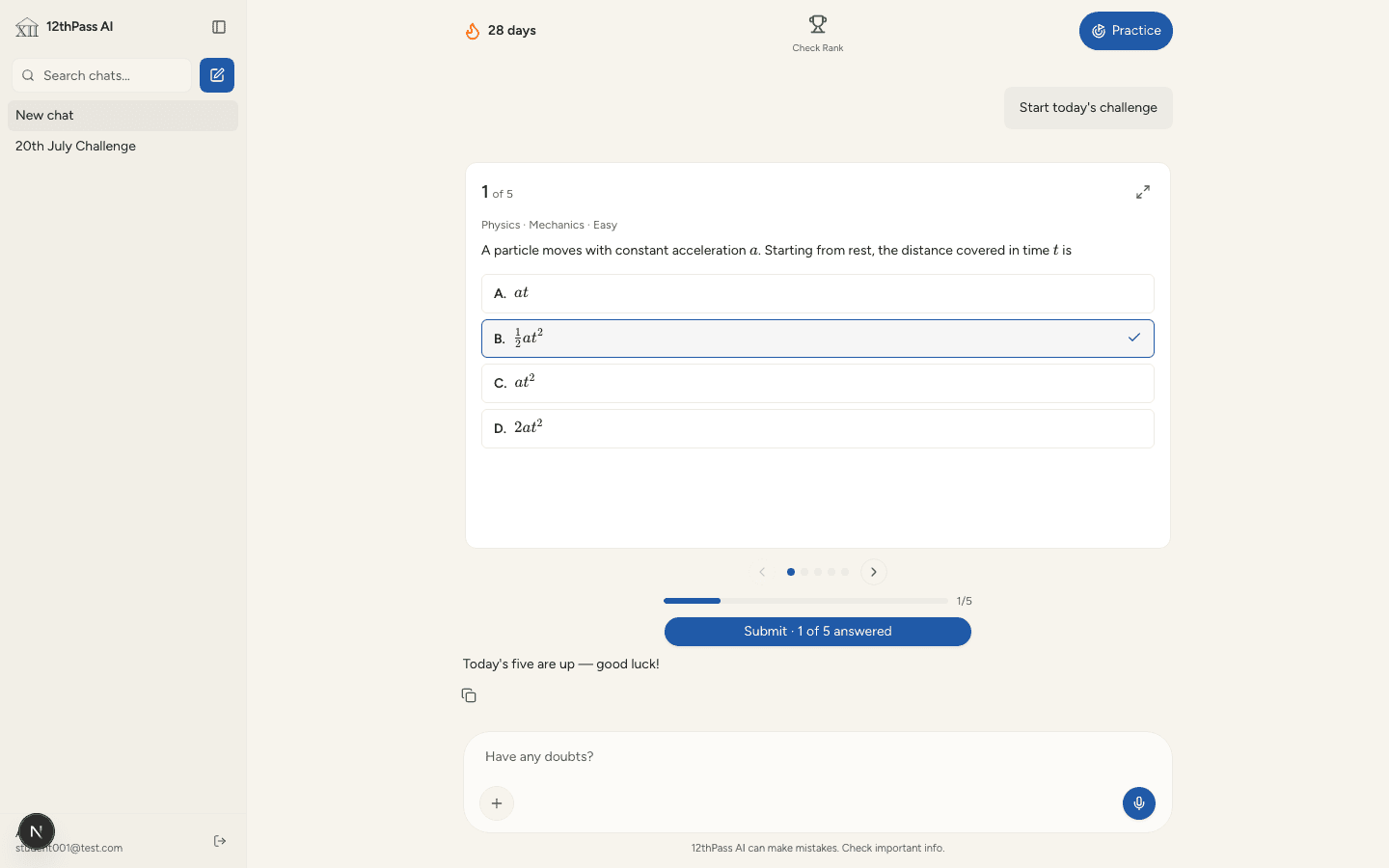Activate voice input microphone button
The width and height of the screenshot is (1389, 868).
[x=1139, y=803]
